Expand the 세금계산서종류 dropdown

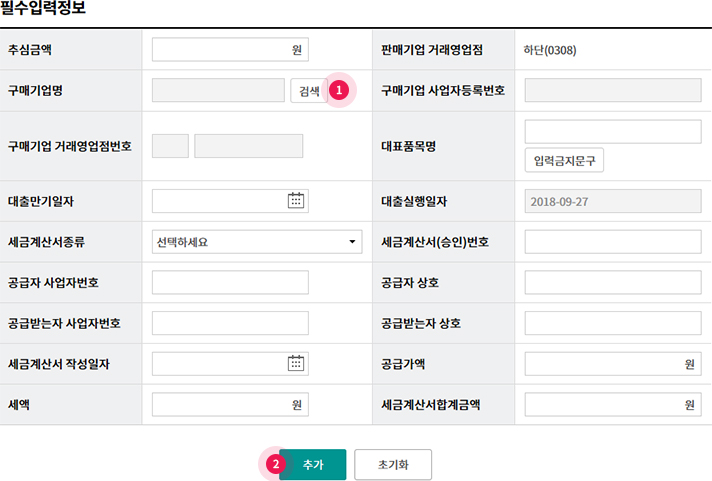pyautogui.click(x=257, y=241)
